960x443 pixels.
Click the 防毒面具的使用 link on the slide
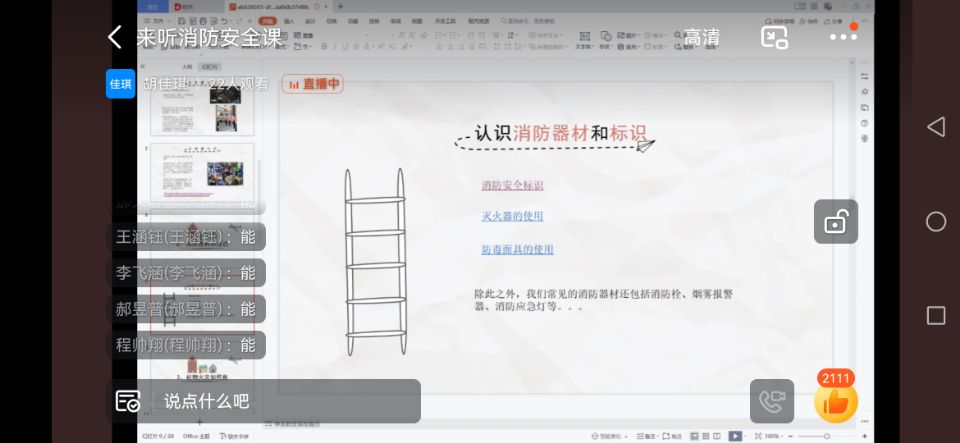coord(517,250)
